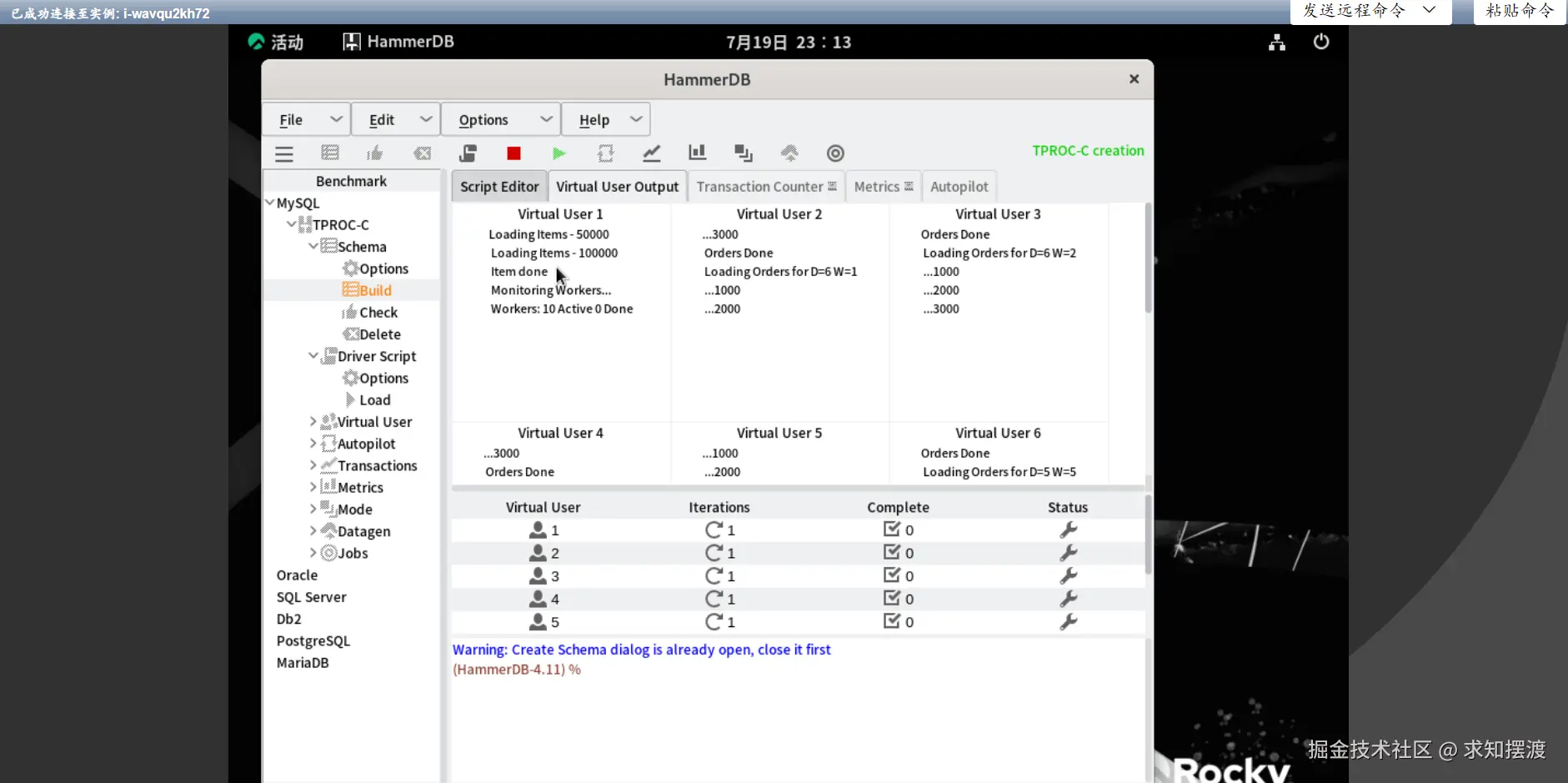This screenshot has width=1568, height=783.
Task: Click the person icon of virtual user 1
Action: coord(538,530)
